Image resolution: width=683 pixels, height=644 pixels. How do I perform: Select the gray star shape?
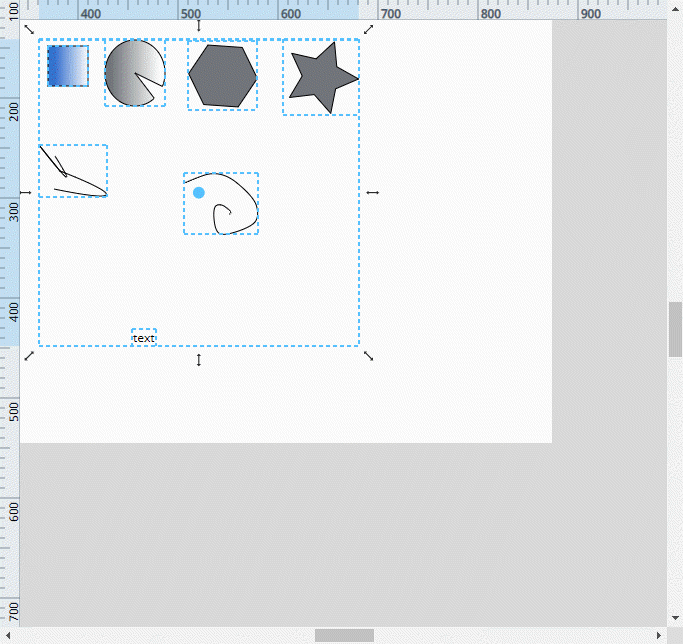coord(323,78)
